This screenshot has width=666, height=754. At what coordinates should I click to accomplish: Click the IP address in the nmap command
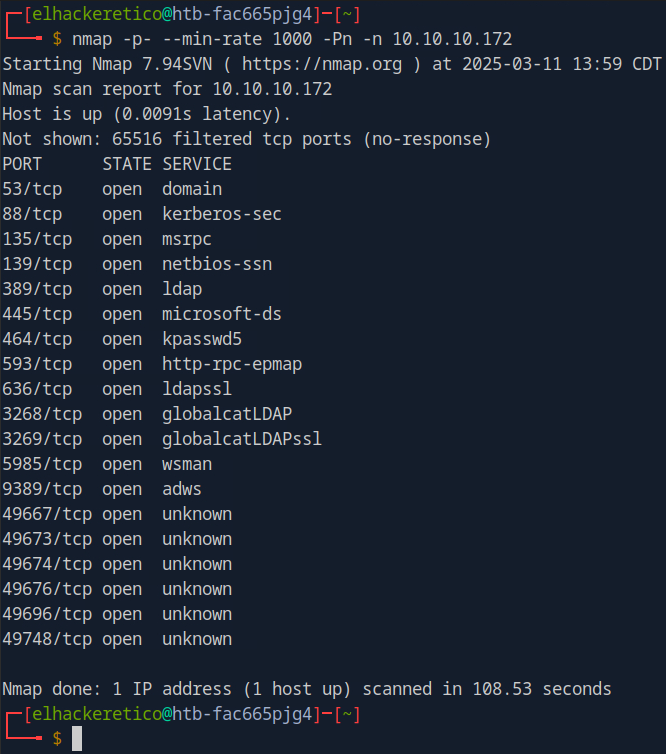[452, 39]
